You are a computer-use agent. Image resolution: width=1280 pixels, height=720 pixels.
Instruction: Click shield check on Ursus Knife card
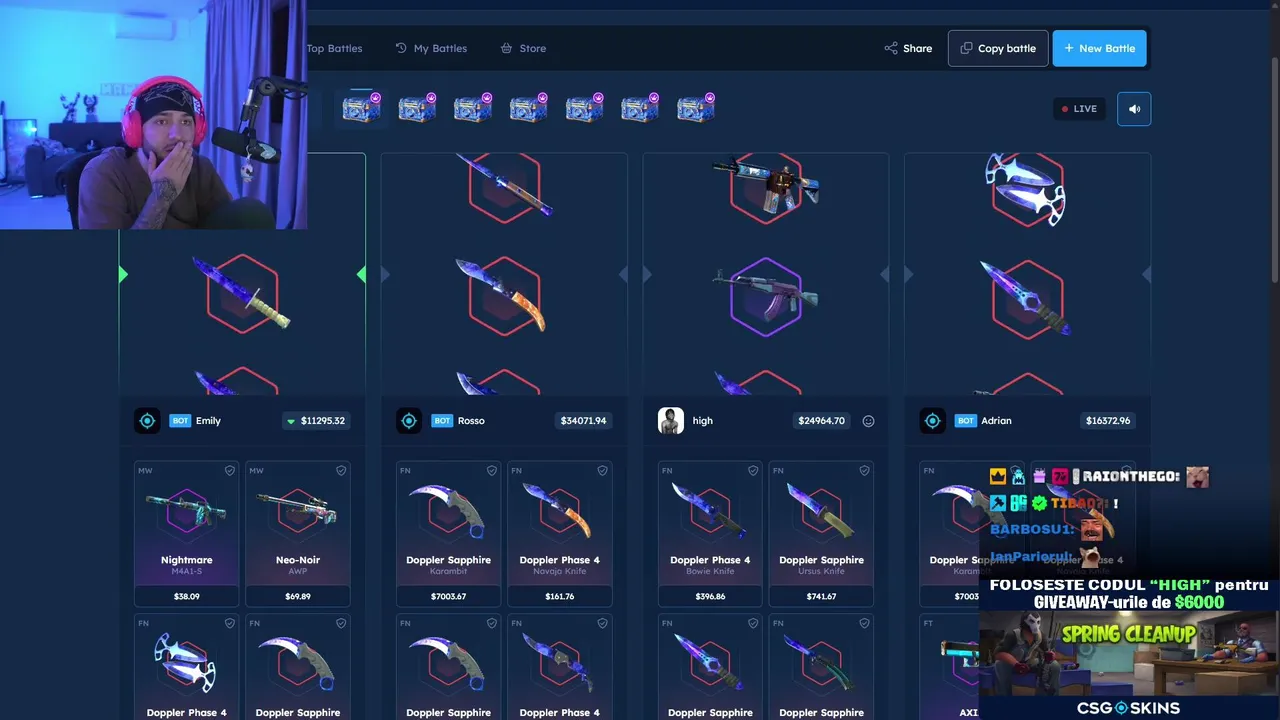point(864,471)
